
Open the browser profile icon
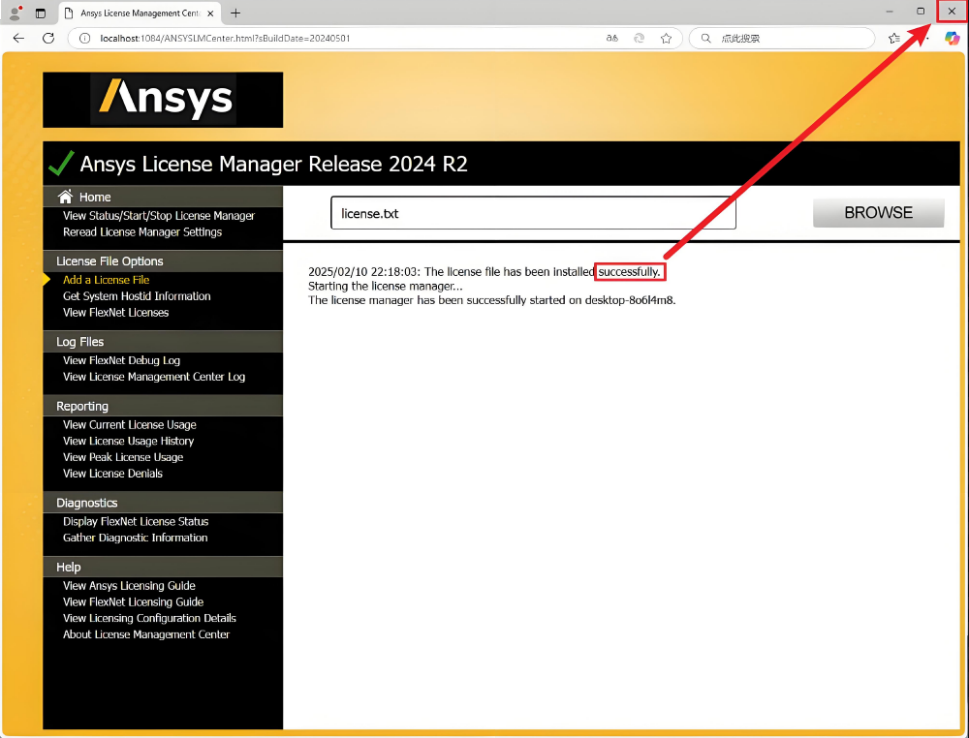(x=15, y=12)
